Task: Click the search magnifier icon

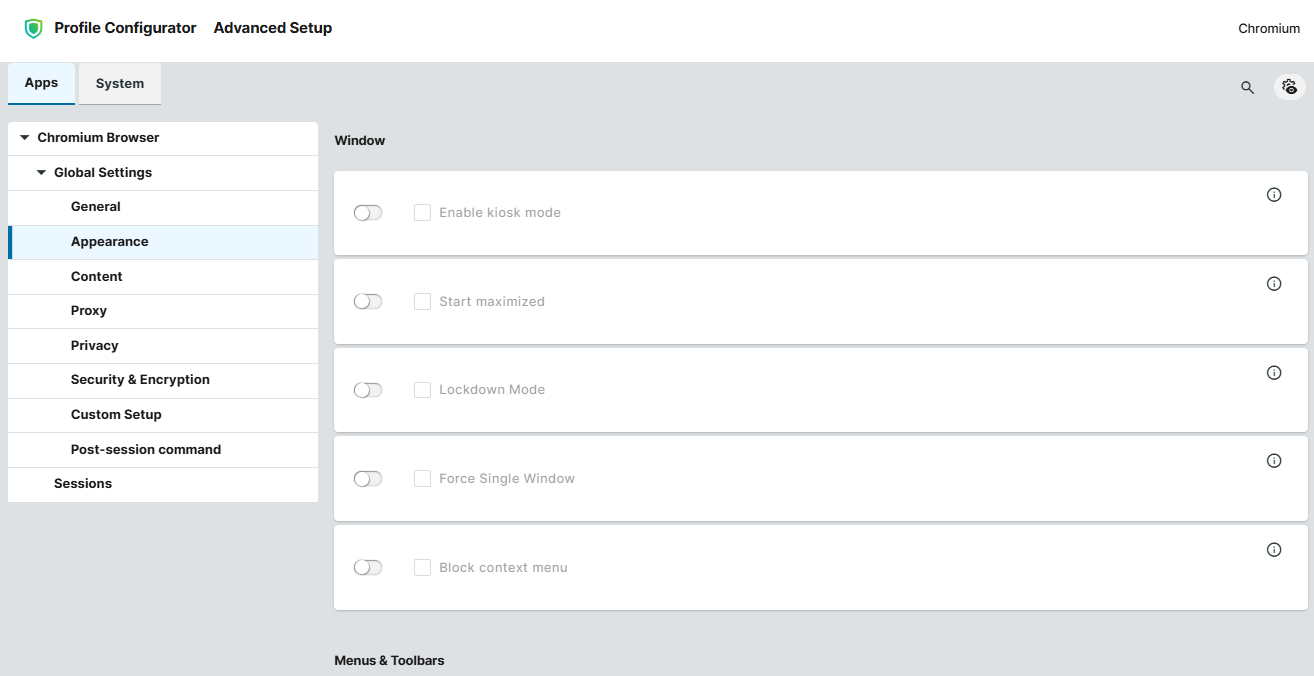Action: click(1247, 87)
